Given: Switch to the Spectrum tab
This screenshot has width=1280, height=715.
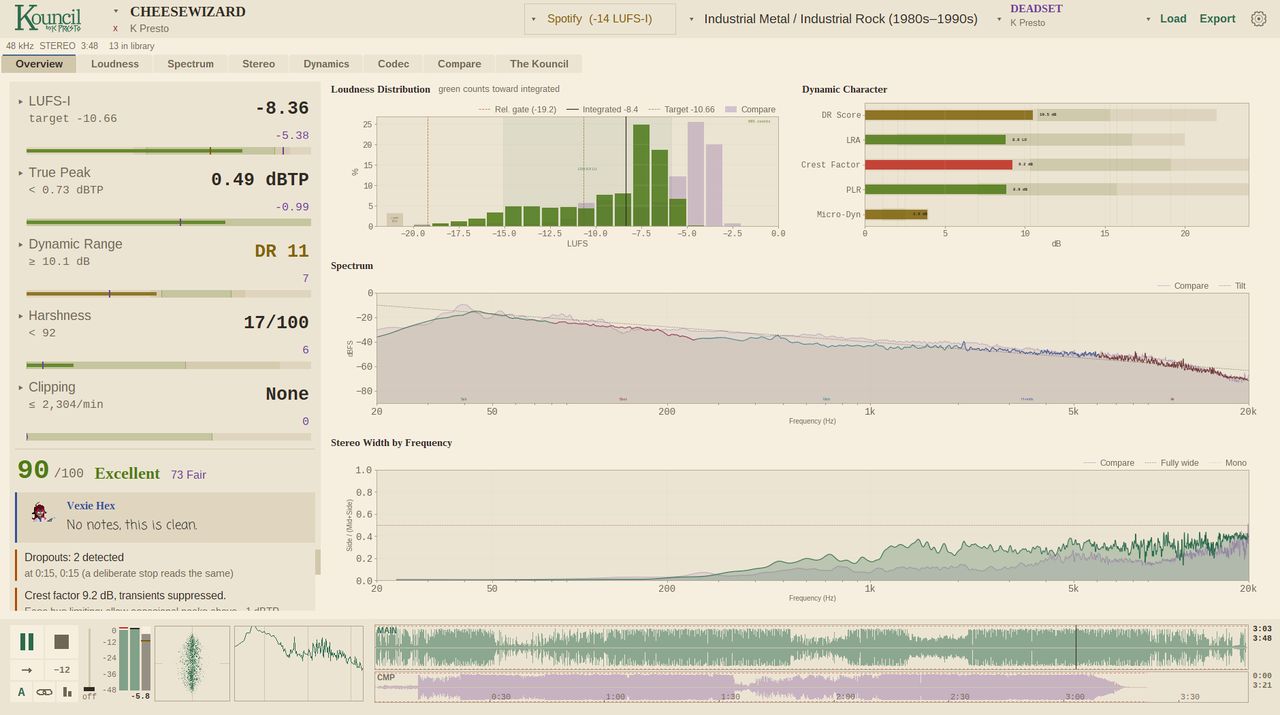Looking at the screenshot, I should [191, 64].
